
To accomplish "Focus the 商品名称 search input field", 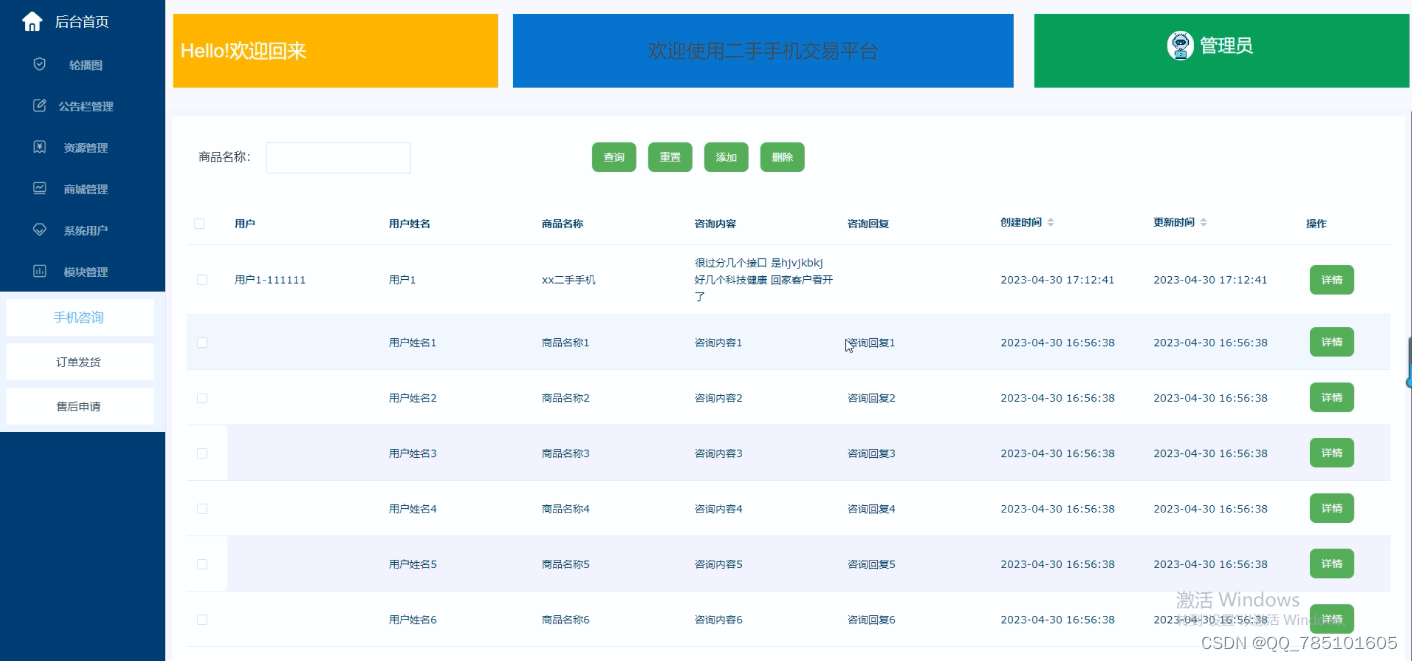I will click(x=338, y=157).
